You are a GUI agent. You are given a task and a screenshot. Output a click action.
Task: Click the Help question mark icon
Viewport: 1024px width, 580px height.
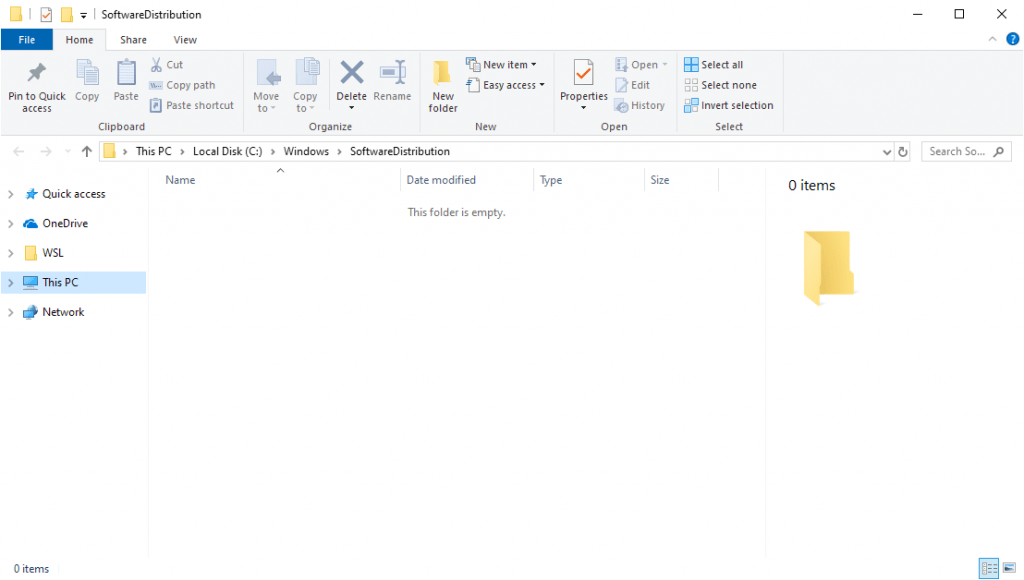pyautogui.click(x=1012, y=39)
